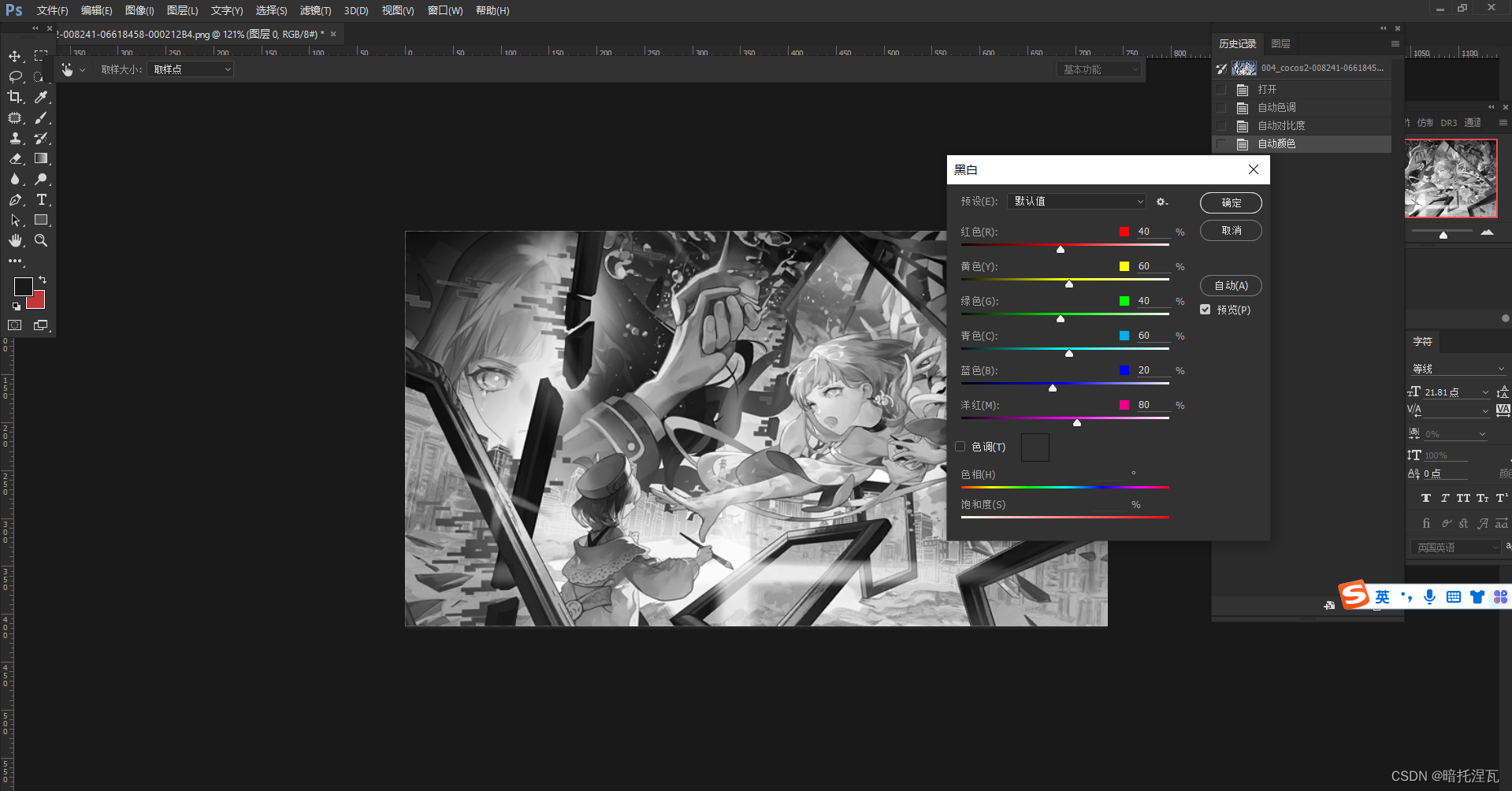Select the Spot Healing Brush tool
This screenshot has width=1512, height=791.
point(15,117)
